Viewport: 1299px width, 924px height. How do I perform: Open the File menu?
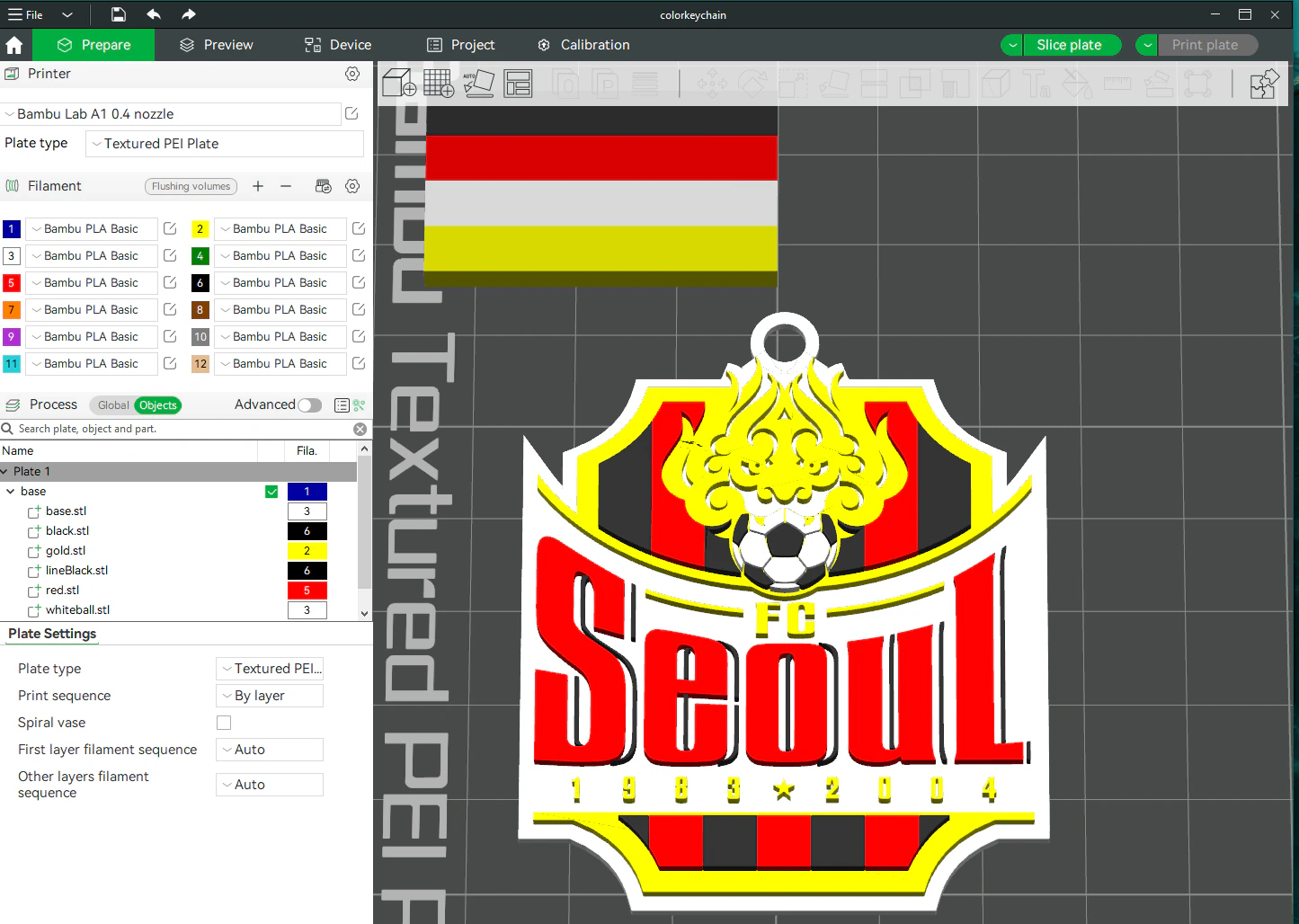pos(26,15)
